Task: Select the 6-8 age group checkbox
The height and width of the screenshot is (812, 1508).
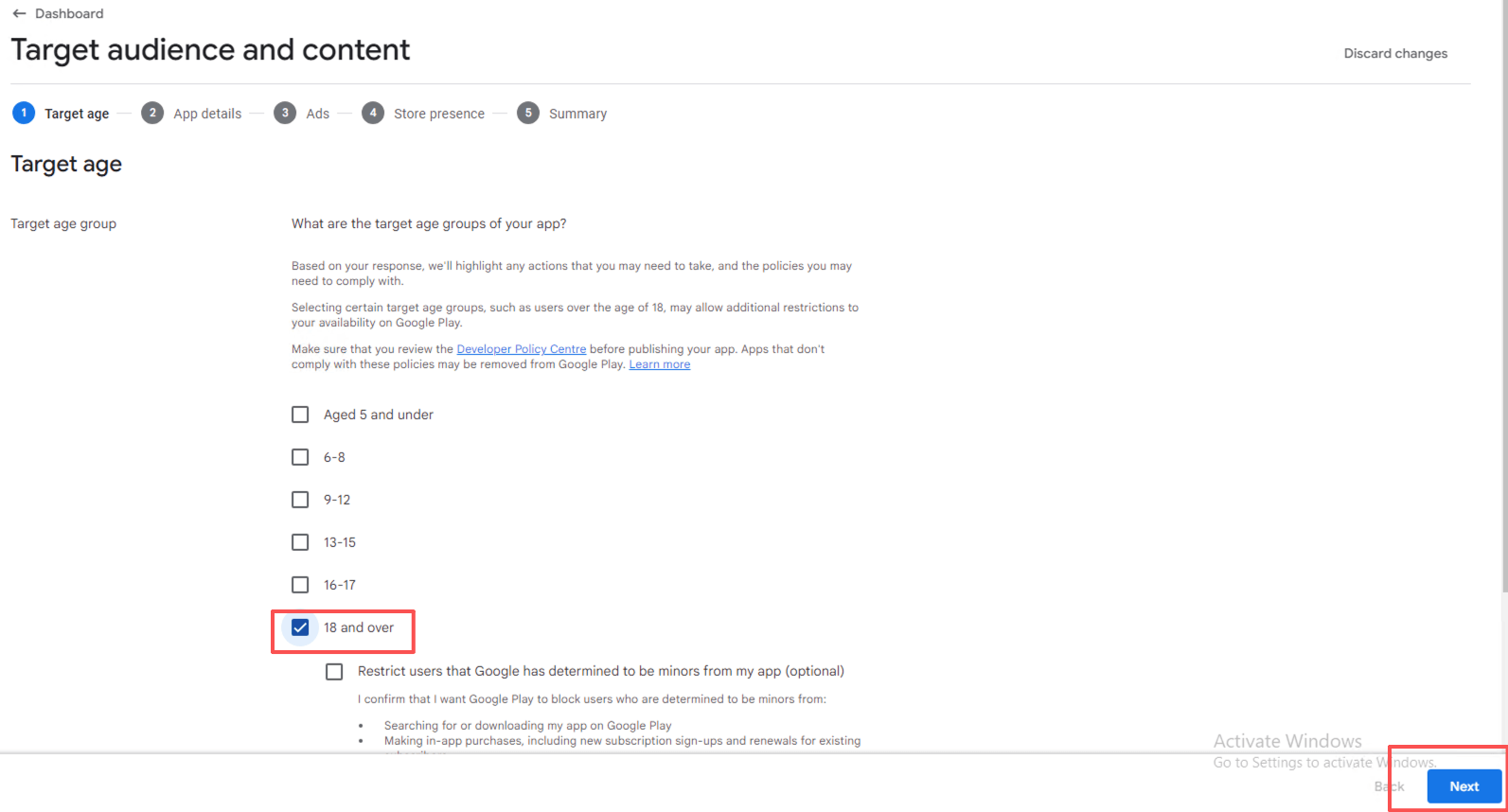Action: click(300, 457)
